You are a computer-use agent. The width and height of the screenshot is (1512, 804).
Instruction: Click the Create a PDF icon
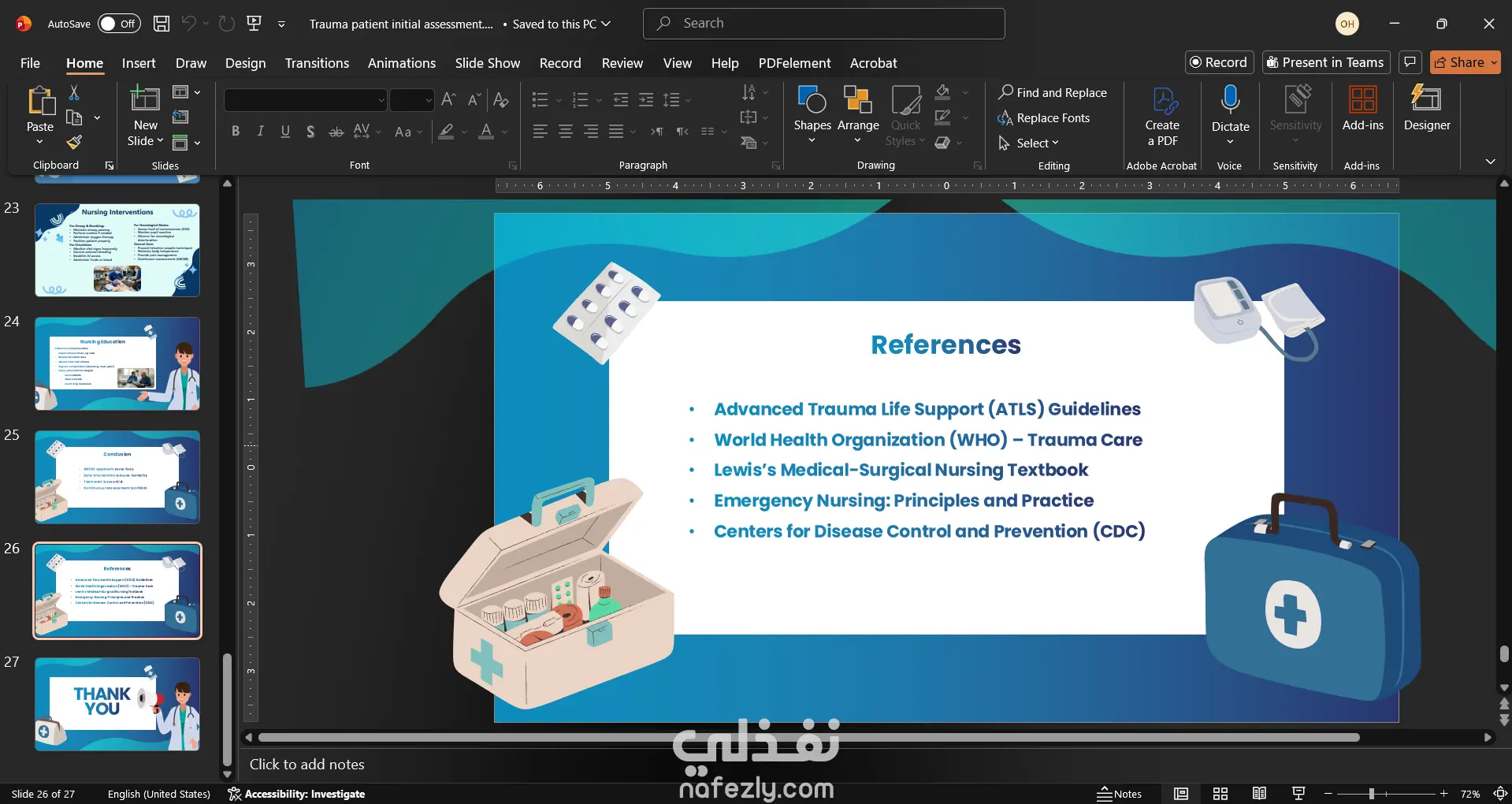pos(1163,100)
